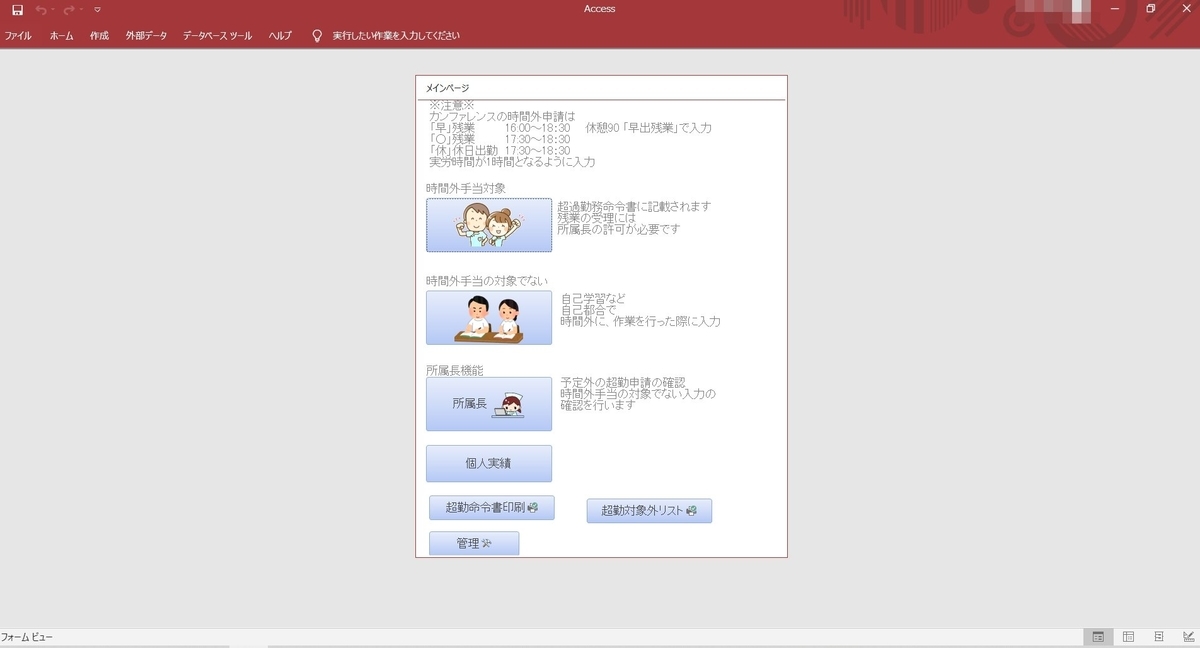Open the 管理 admin button

click(x=474, y=543)
